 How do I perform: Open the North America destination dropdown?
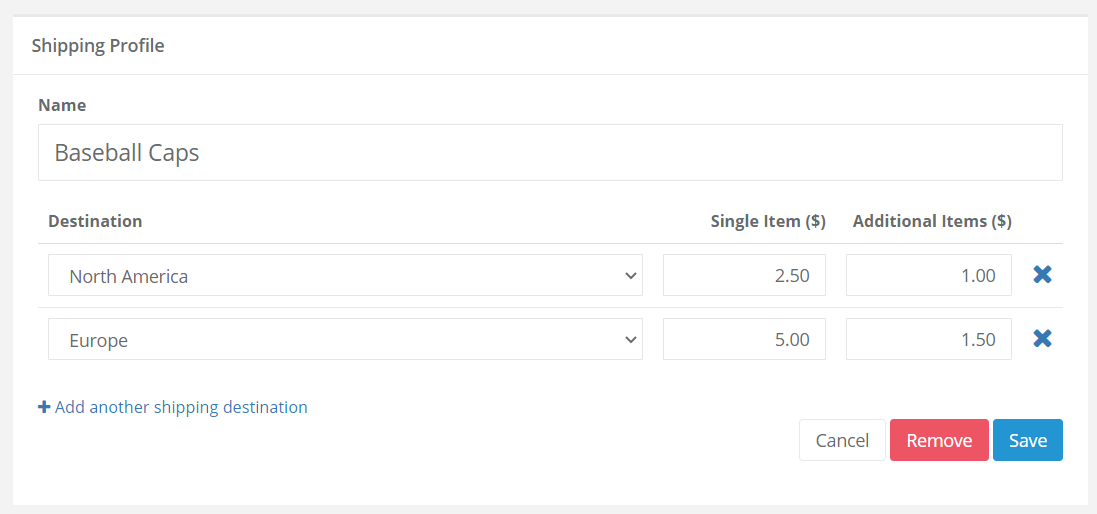tap(345, 275)
